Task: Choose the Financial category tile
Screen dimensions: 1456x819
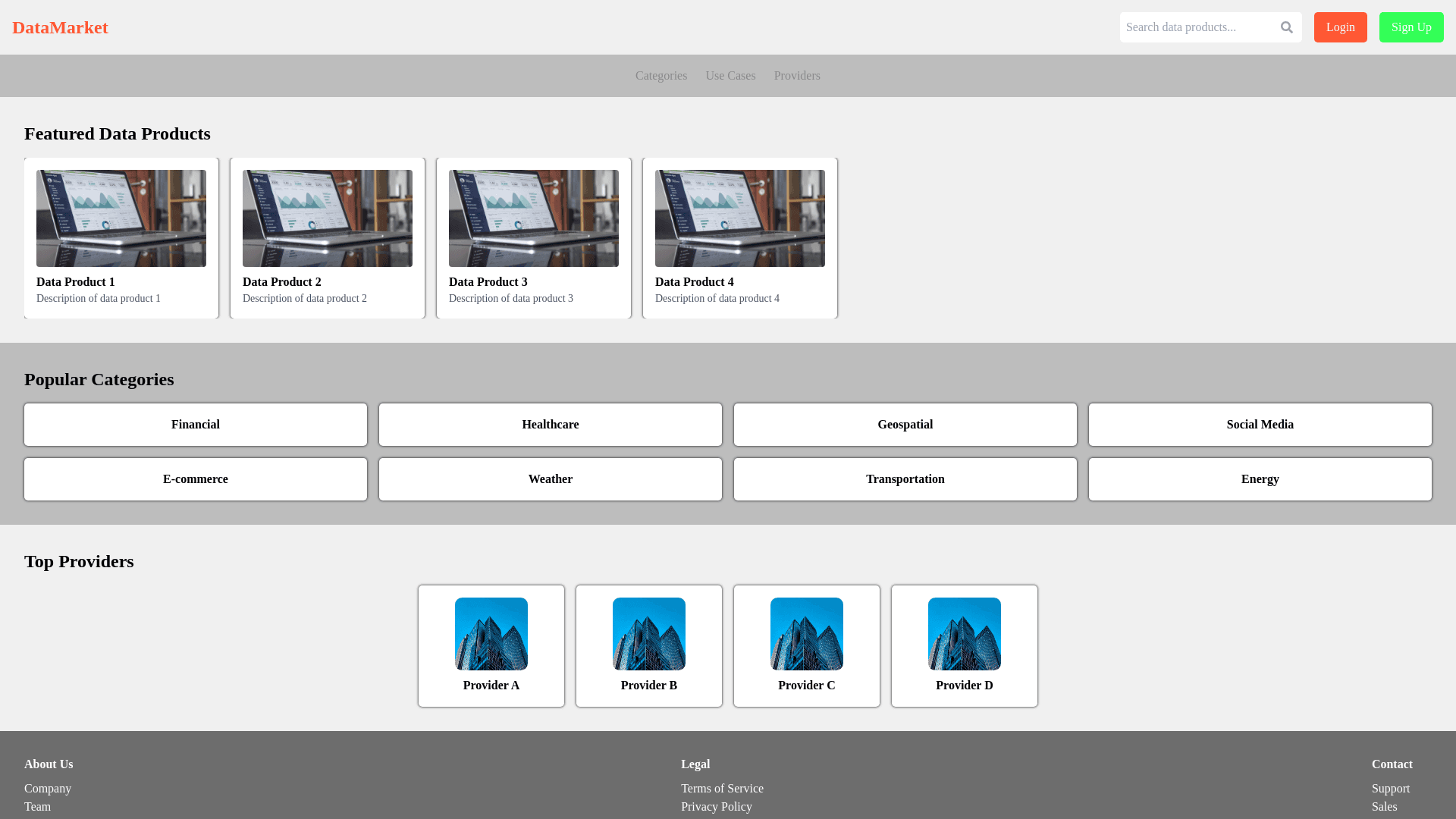Action: pos(196,425)
